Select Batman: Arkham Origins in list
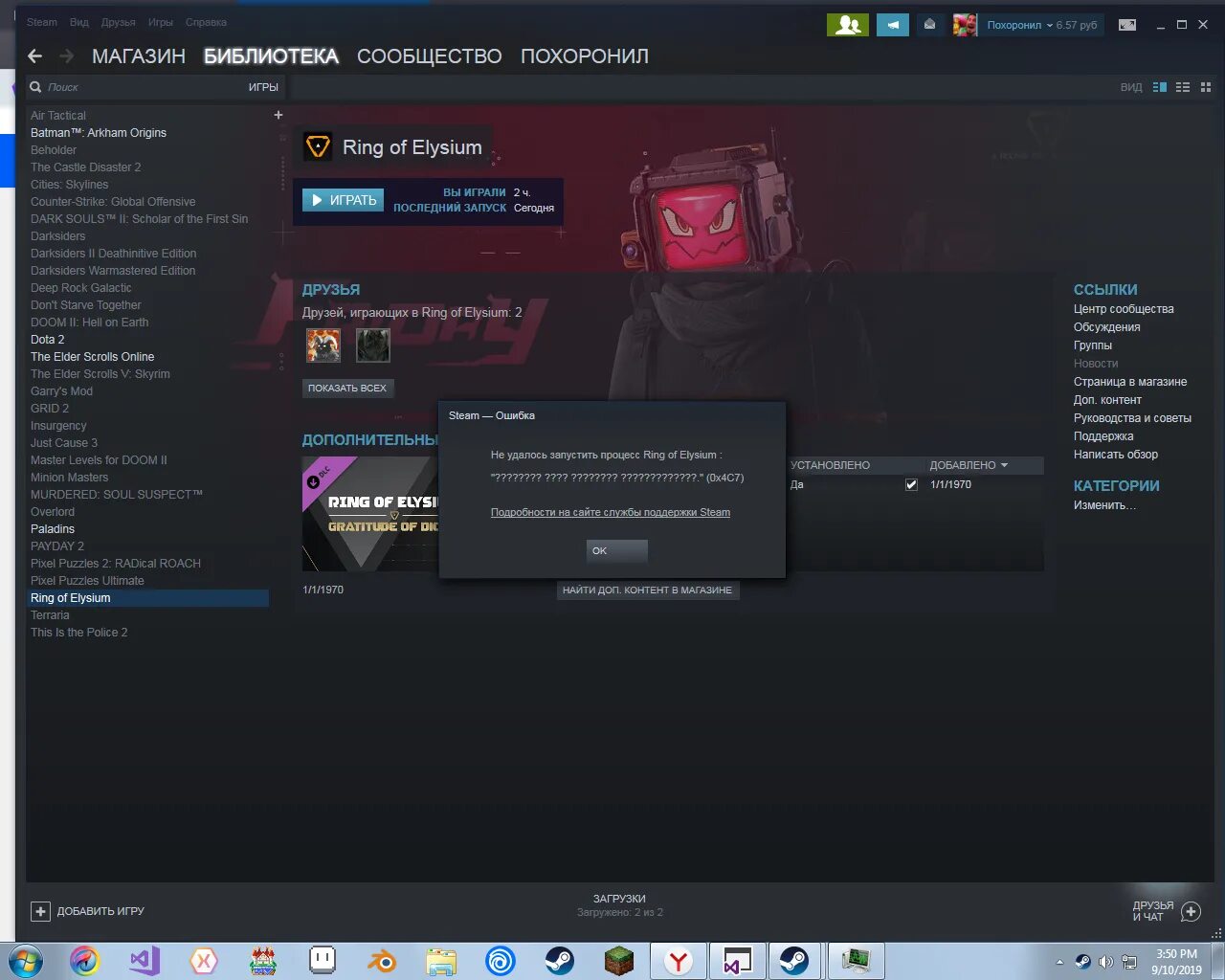The image size is (1225, 980). click(99, 133)
